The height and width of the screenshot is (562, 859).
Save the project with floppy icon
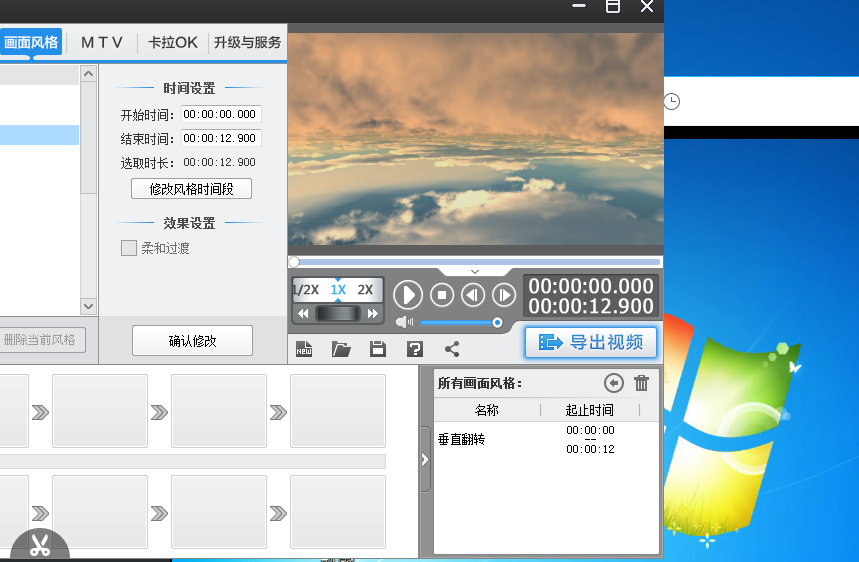tap(378, 349)
